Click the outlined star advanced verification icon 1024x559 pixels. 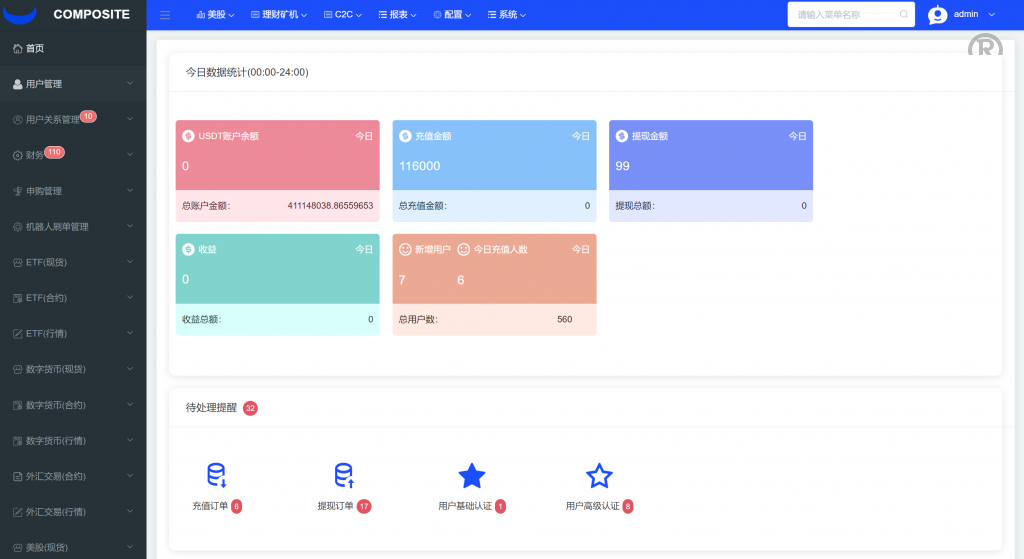598,475
